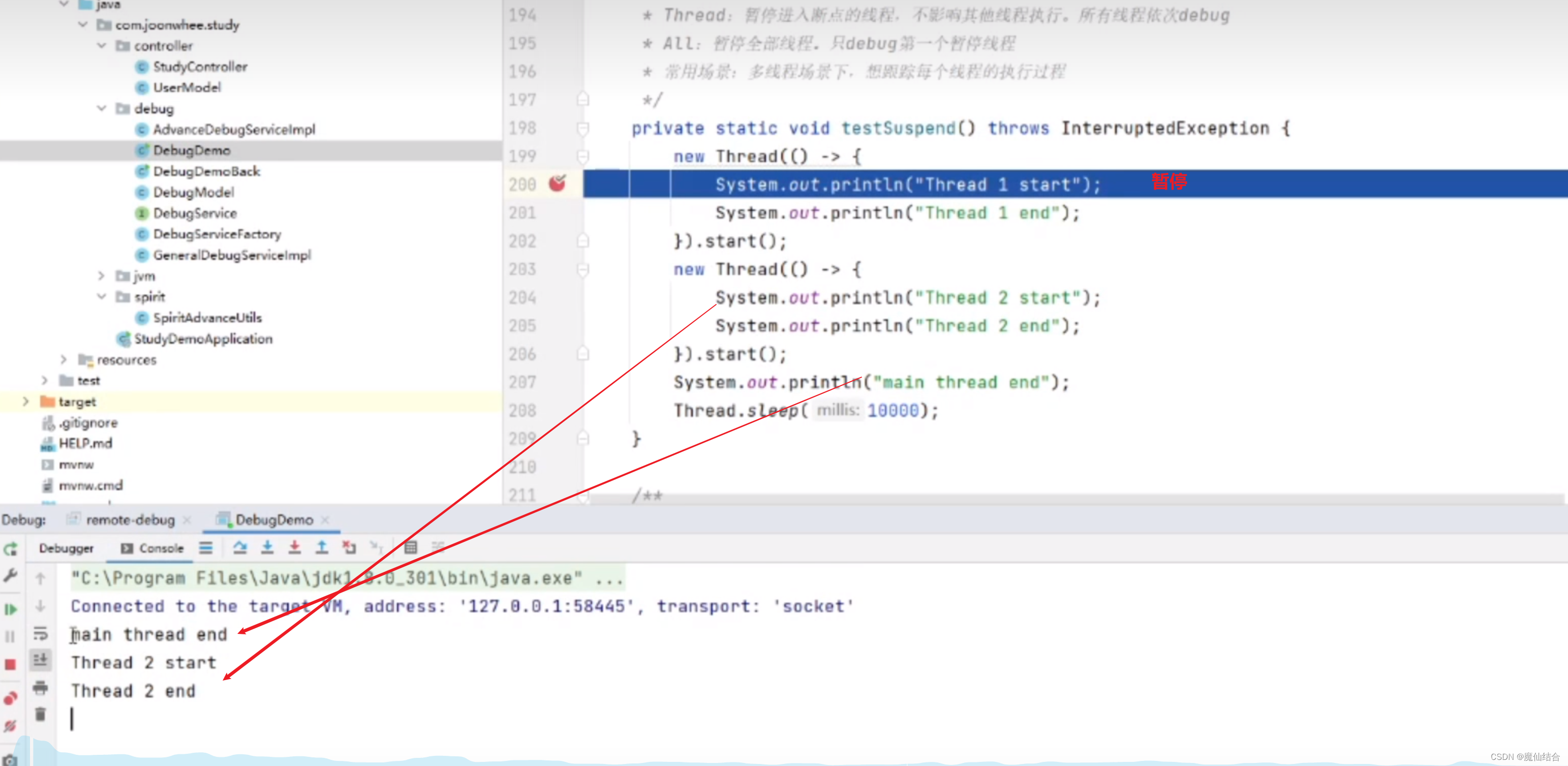The width and height of the screenshot is (1568, 766).
Task: Open DebugDemoBack class
Action: point(206,172)
